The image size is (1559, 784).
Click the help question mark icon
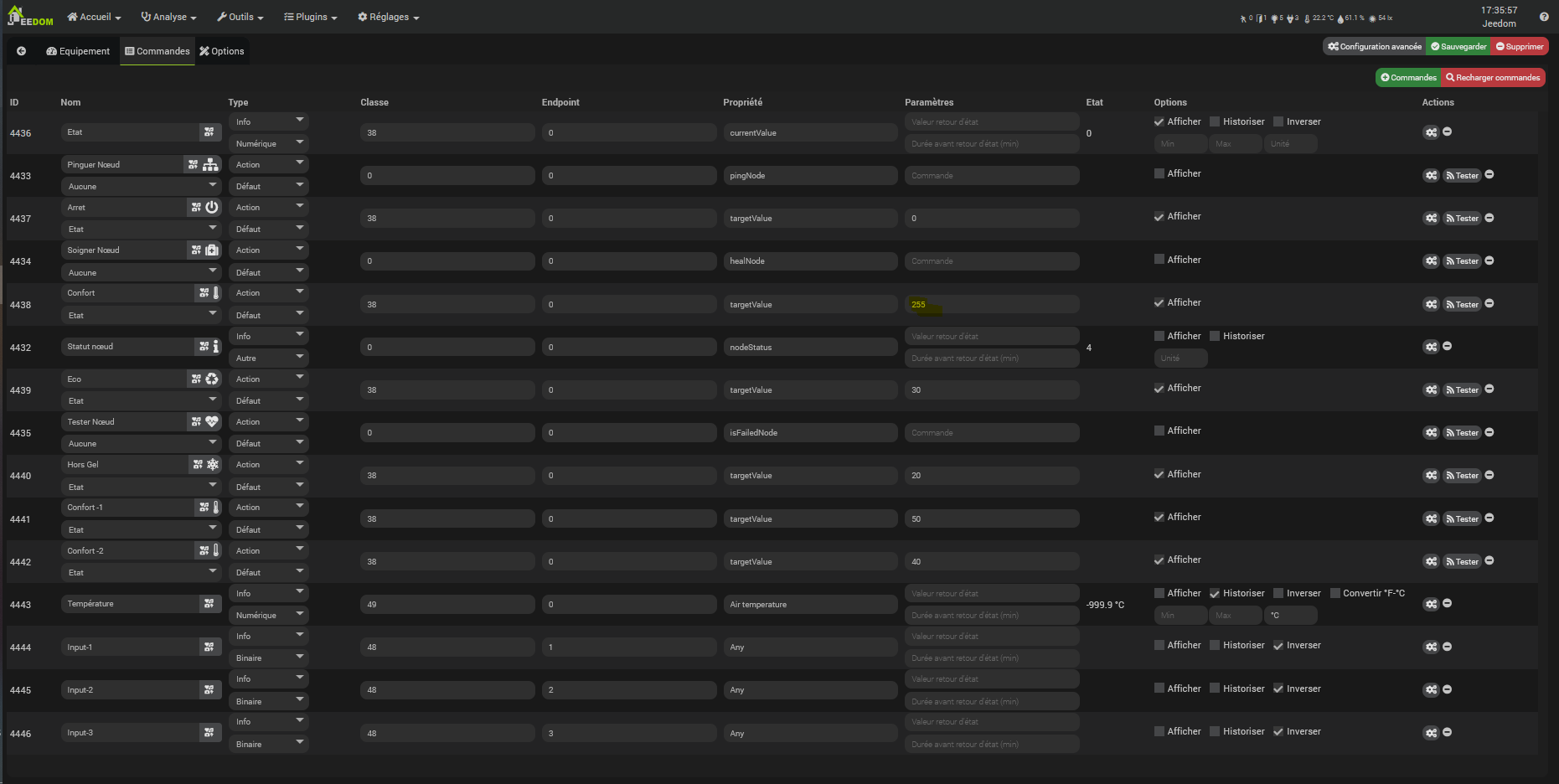click(1544, 17)
